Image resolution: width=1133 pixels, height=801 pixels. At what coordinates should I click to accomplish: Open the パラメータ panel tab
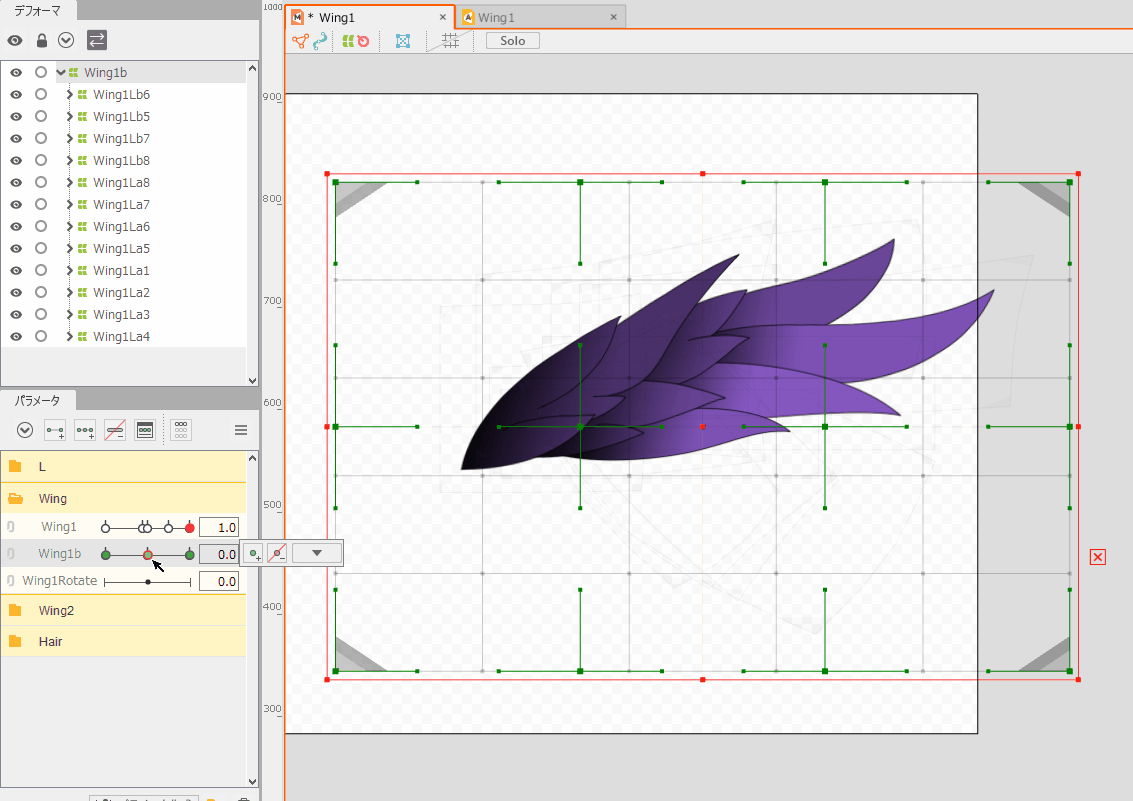click(x=38, y=400)
